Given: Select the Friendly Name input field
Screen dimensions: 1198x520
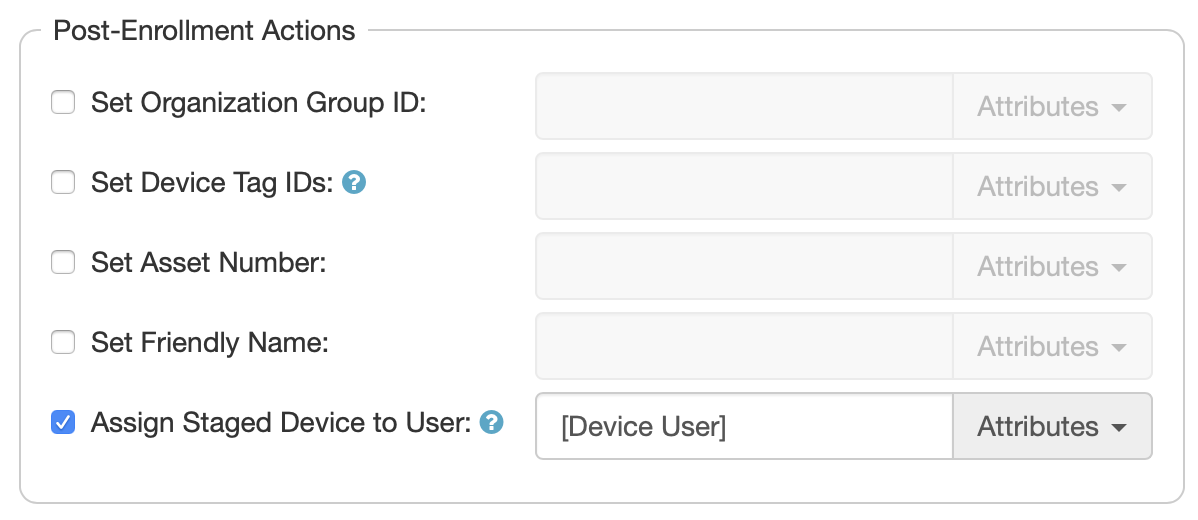Looking at the screenshot, I should click(x=744, y=346).
